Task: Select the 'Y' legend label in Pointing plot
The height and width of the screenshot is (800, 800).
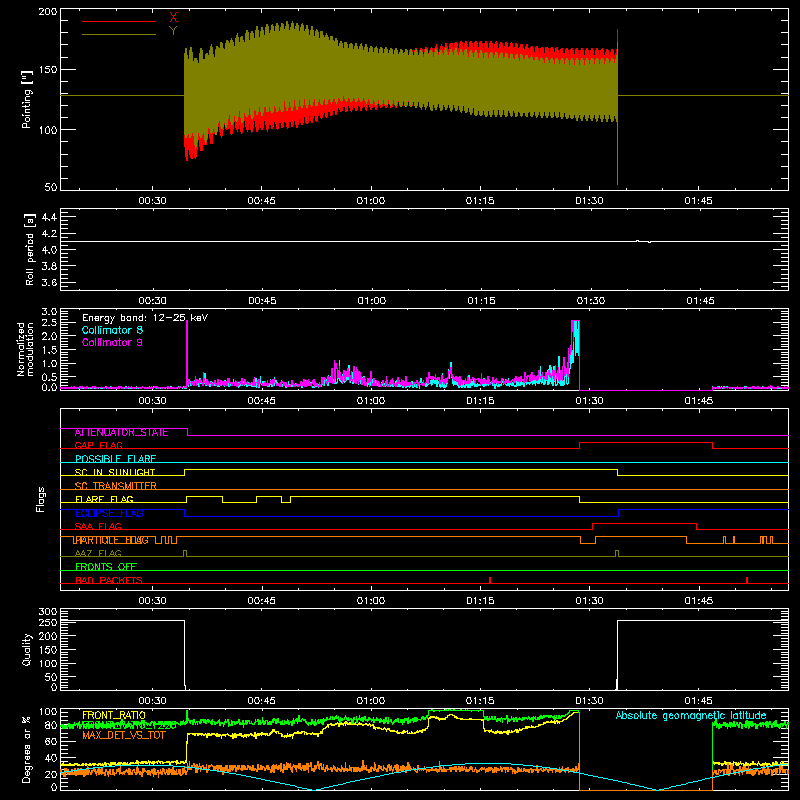Action: coord(173,31)
